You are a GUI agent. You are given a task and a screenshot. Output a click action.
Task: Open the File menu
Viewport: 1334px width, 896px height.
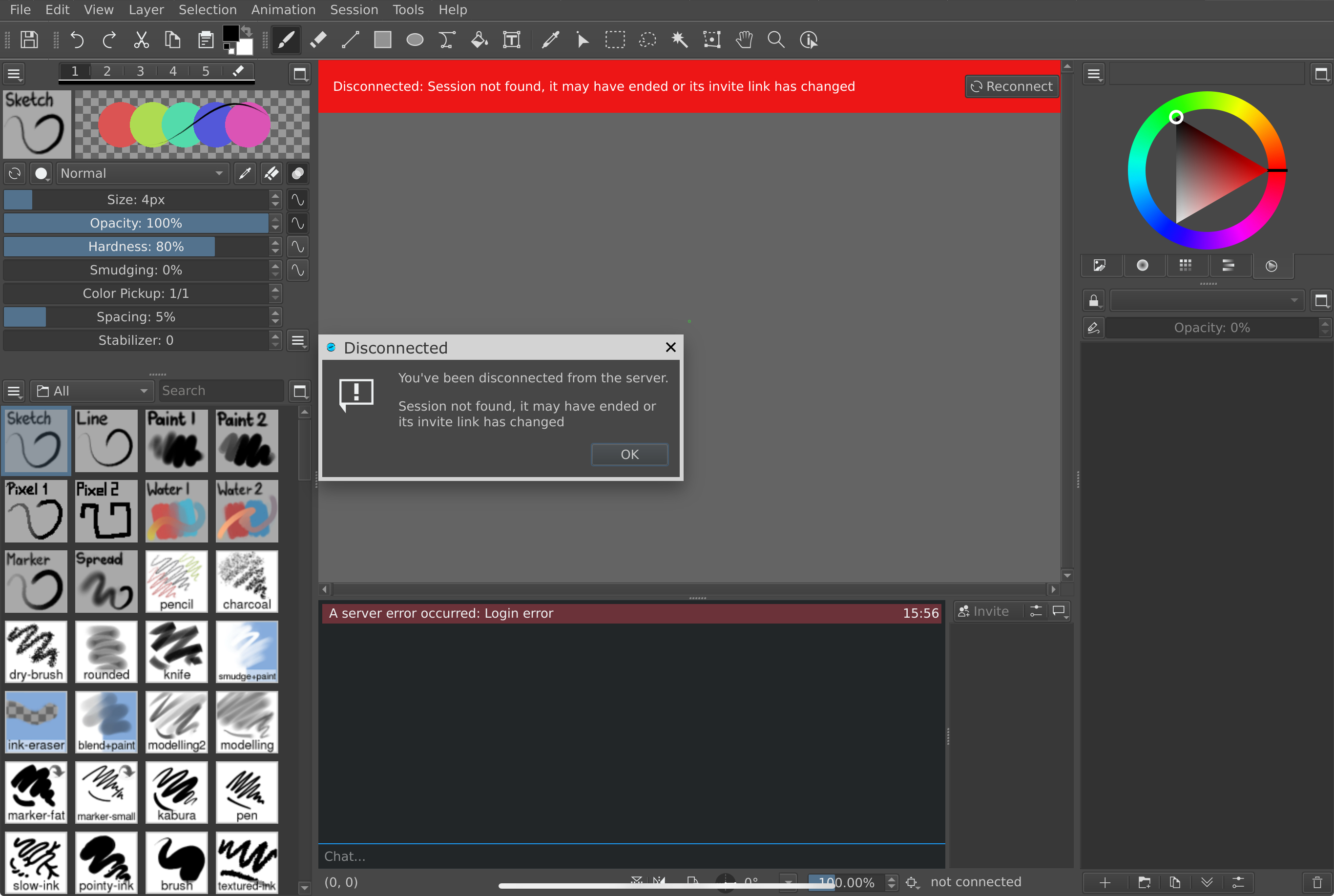21,10
